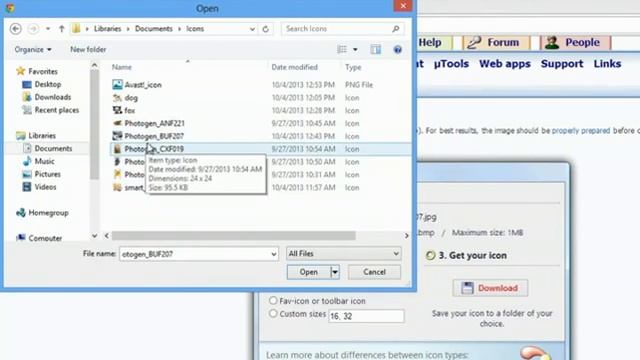Select Computer in the navigation pane

[45, 238]
